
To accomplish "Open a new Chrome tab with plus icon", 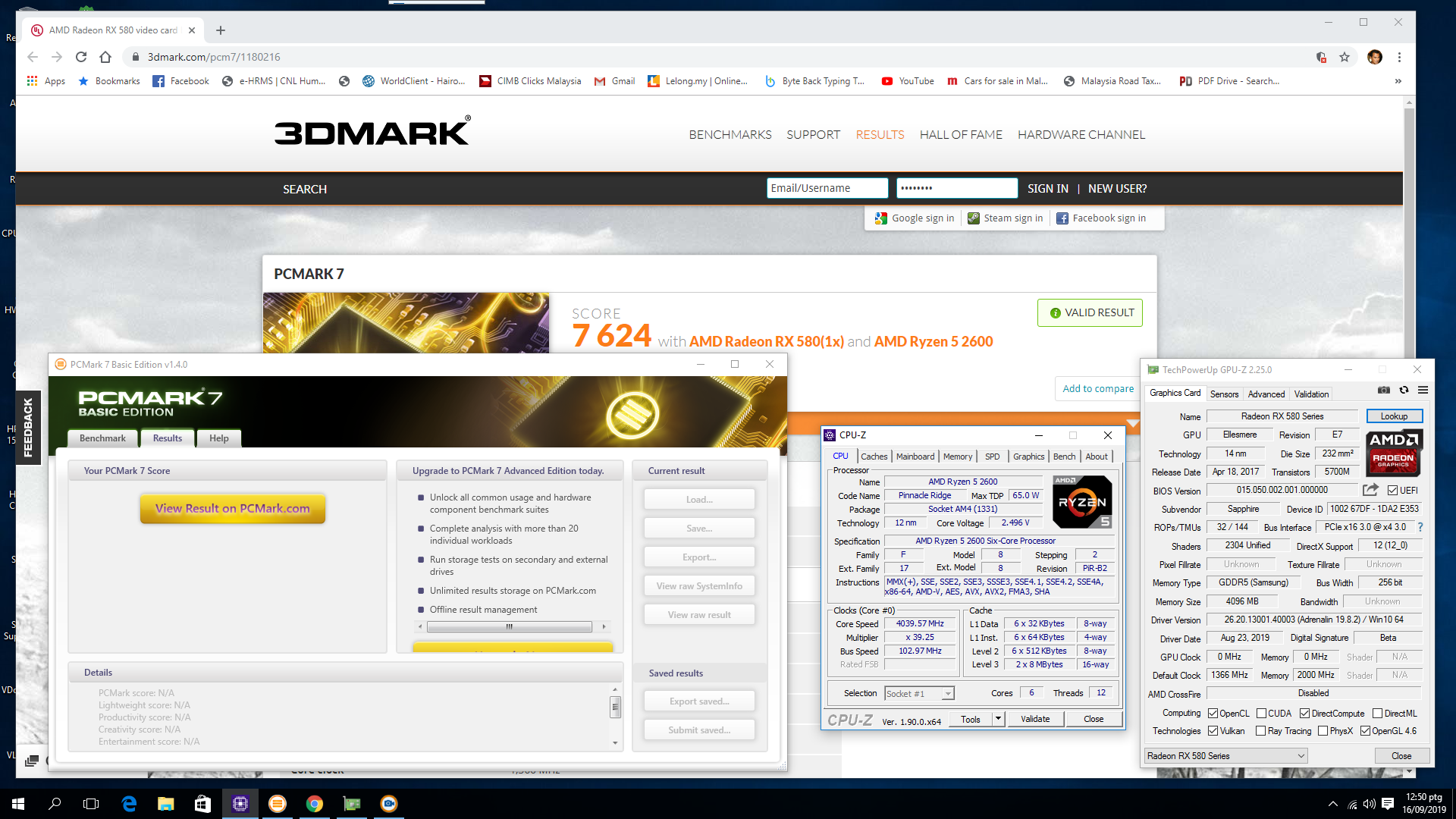I will 221,30.
